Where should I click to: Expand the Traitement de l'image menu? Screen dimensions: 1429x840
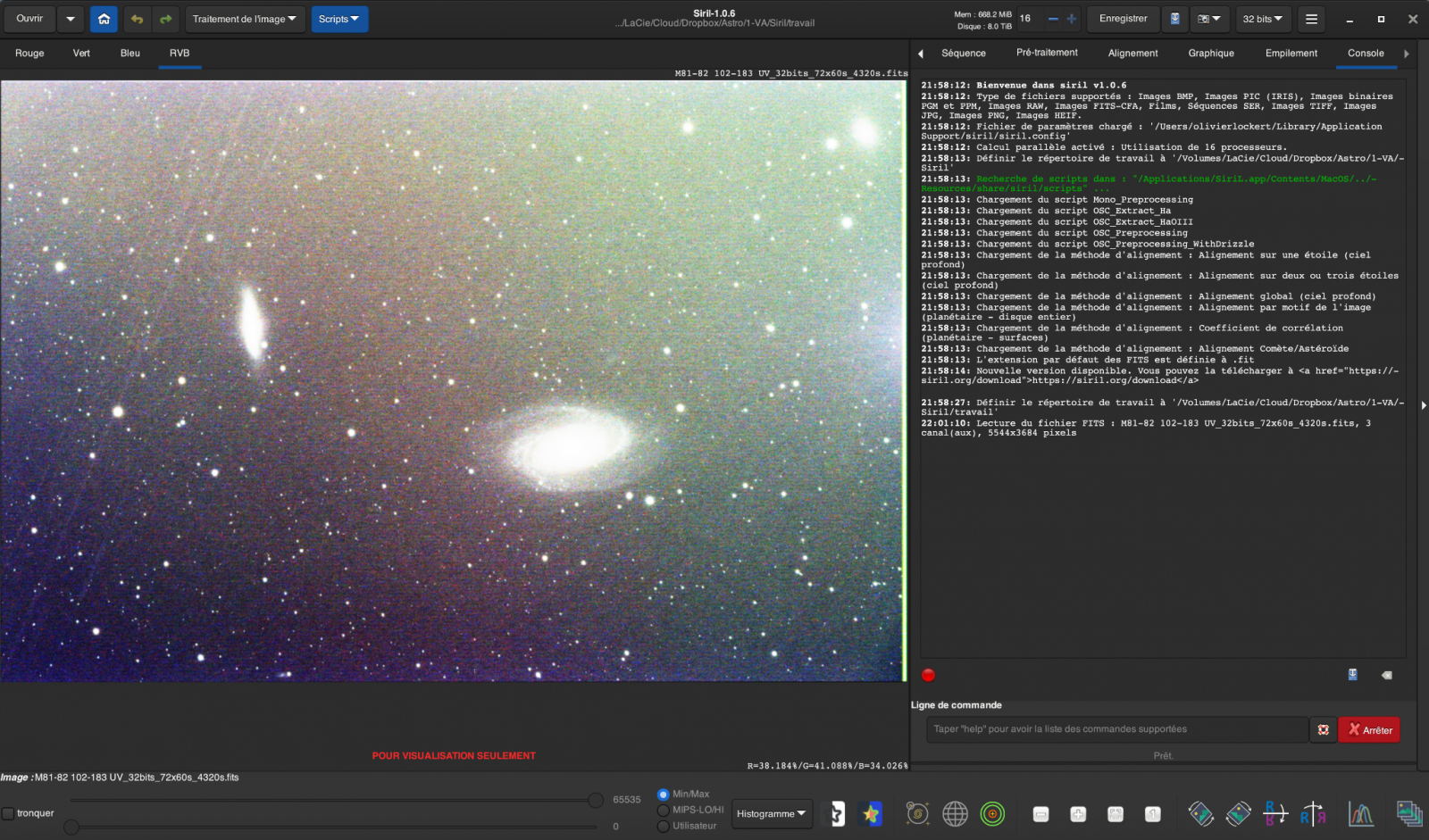[245, 19]
